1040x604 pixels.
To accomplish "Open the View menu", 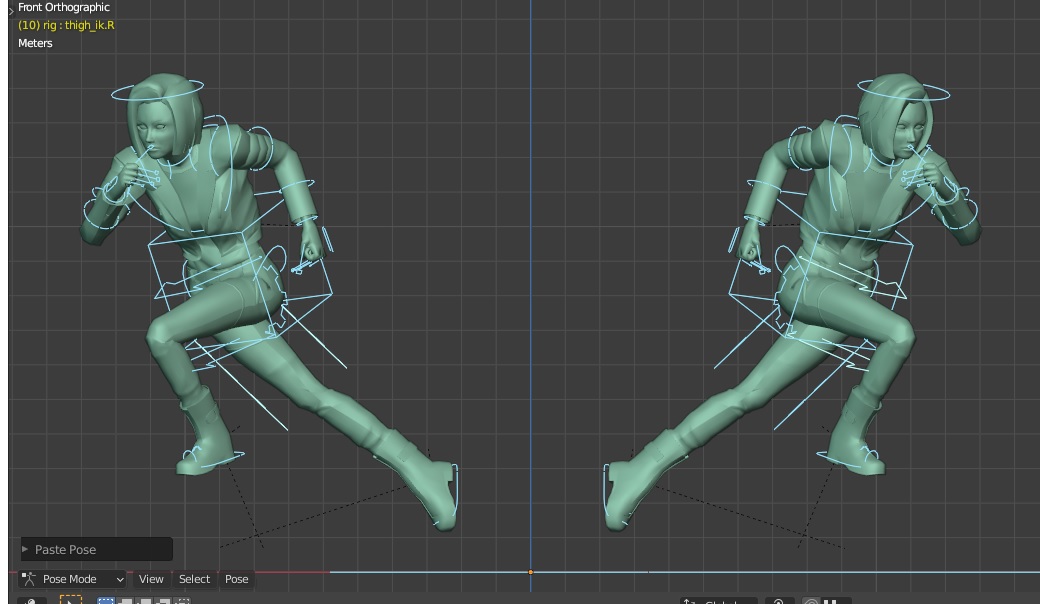I will pyautogui.click(x=150, y=579).
